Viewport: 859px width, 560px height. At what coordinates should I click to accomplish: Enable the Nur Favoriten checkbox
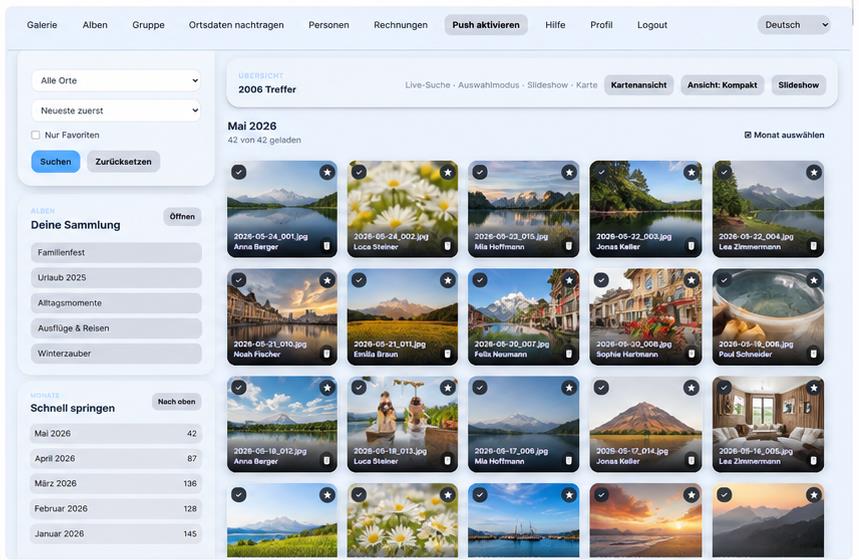click(x=36, y=135)
